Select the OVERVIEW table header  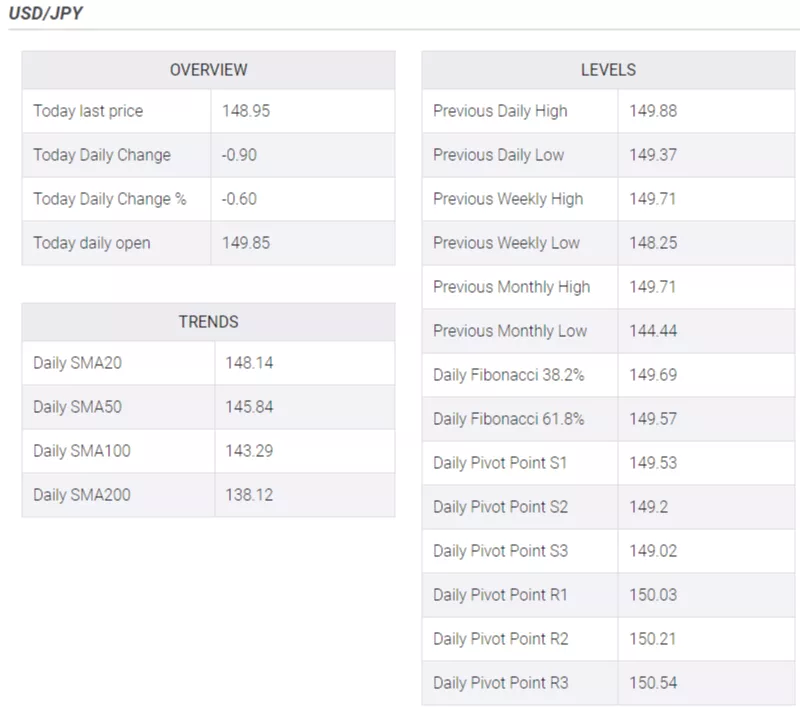[208, 70]
